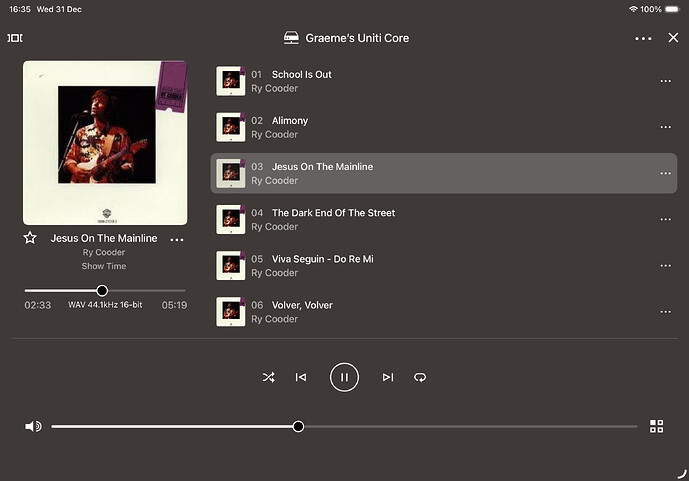This screenshot has height=481, width=689.
Task: Mute using the volume speaker icon
Action: [x=33, y=426]
